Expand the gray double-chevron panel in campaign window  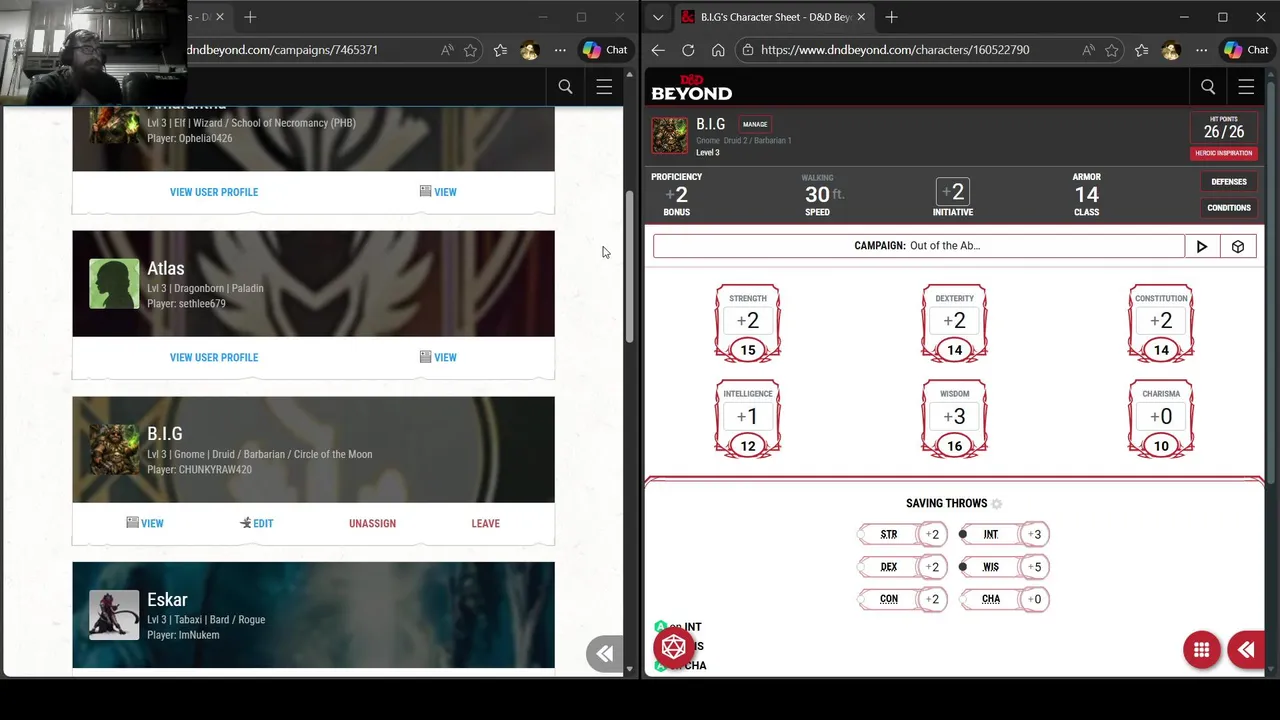tap(604, 654)
